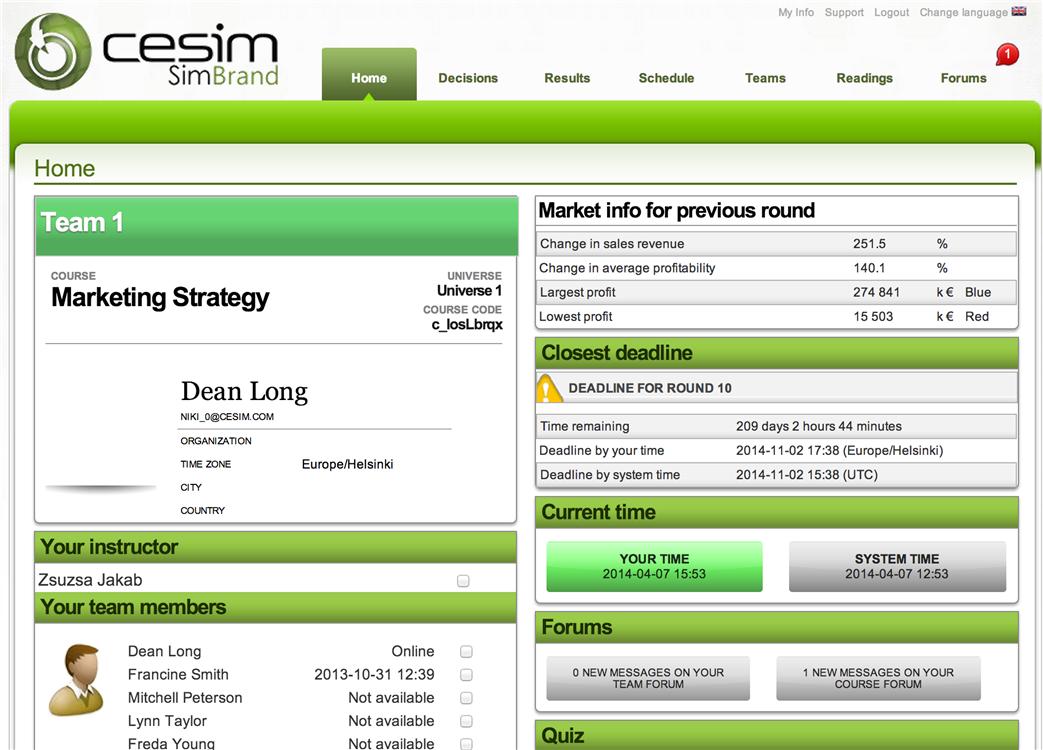This screenshot has height=750, width=1043.
Task: Open the team forum messages button
Action: (x=649, y=678)
